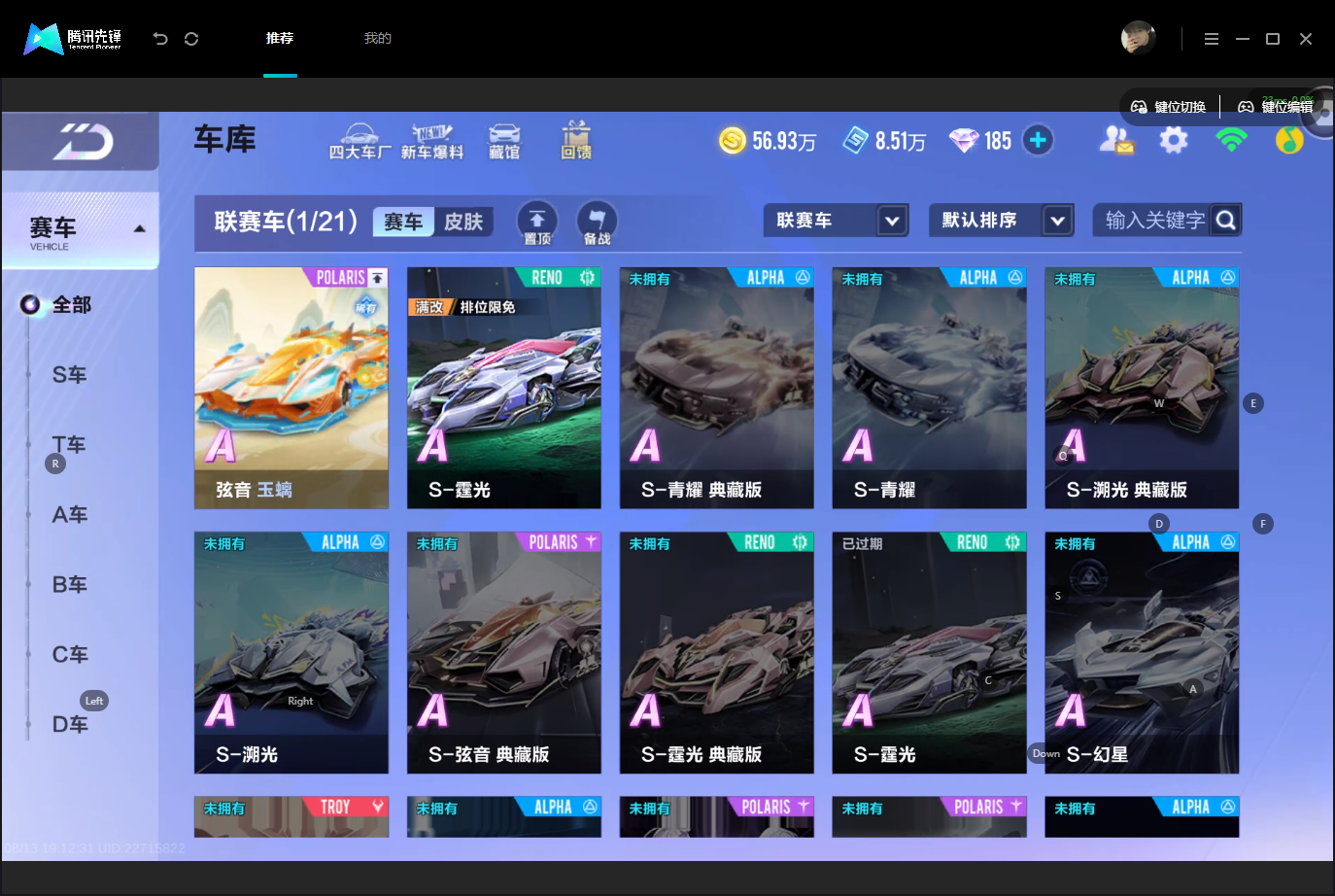Select the S-青耀 典藏版 car card
Image resolution: width=1335 pixels, height=896 pixels.
click(x=717, y=388)
